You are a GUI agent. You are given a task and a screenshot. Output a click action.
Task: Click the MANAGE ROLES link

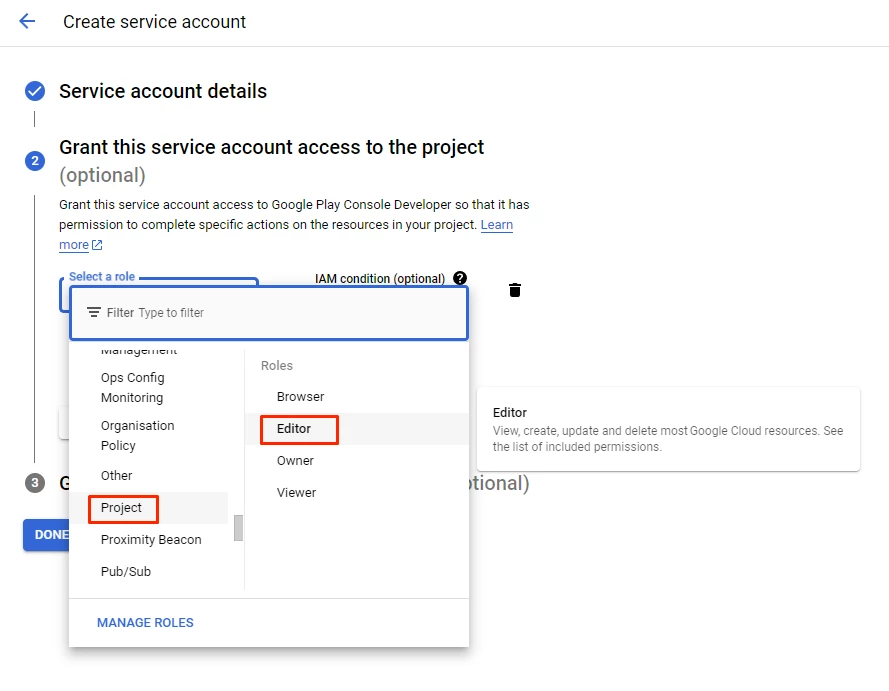coord(145,622)
